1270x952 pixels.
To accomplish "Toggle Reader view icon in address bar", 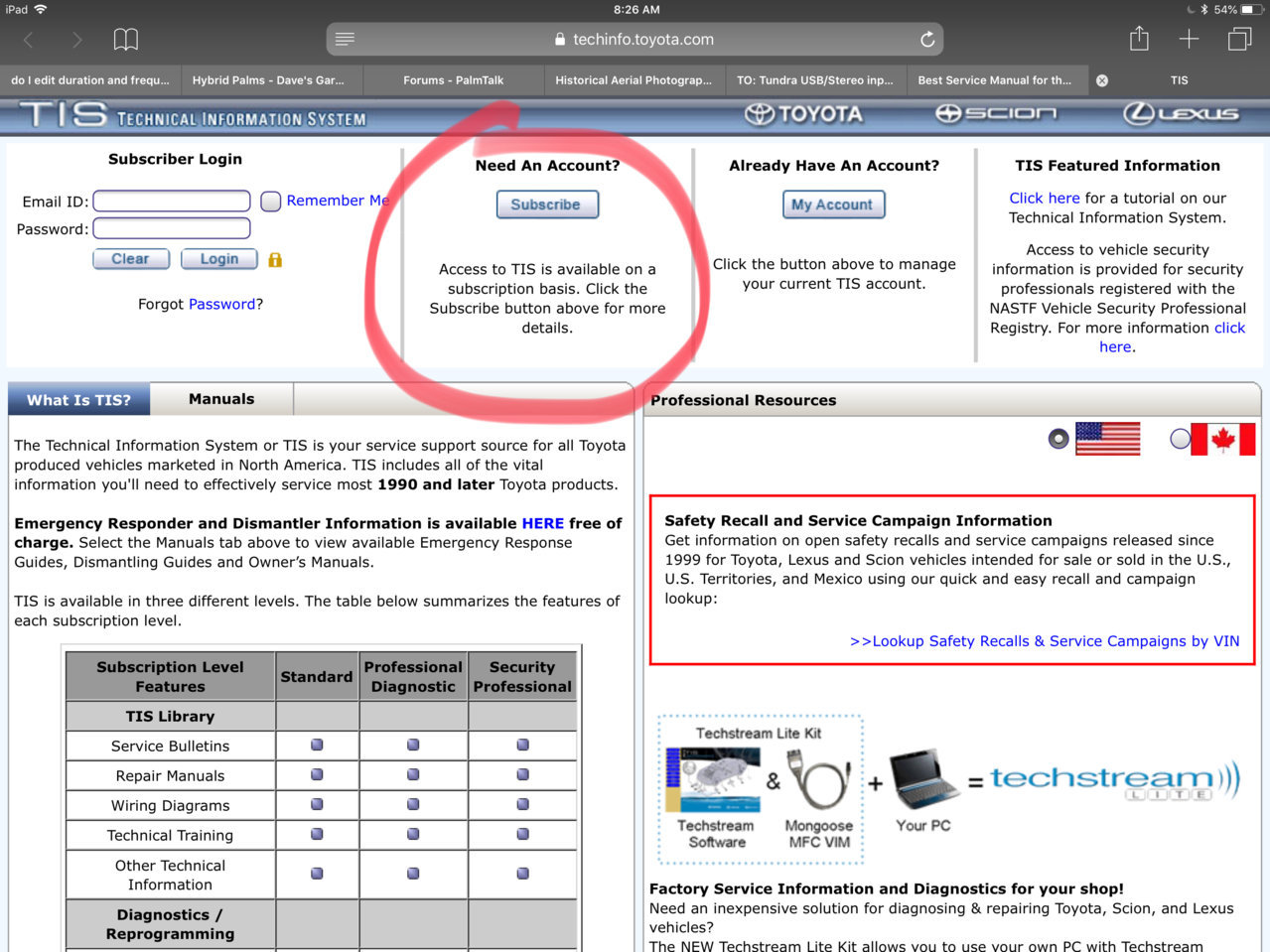I will point(345,39).
